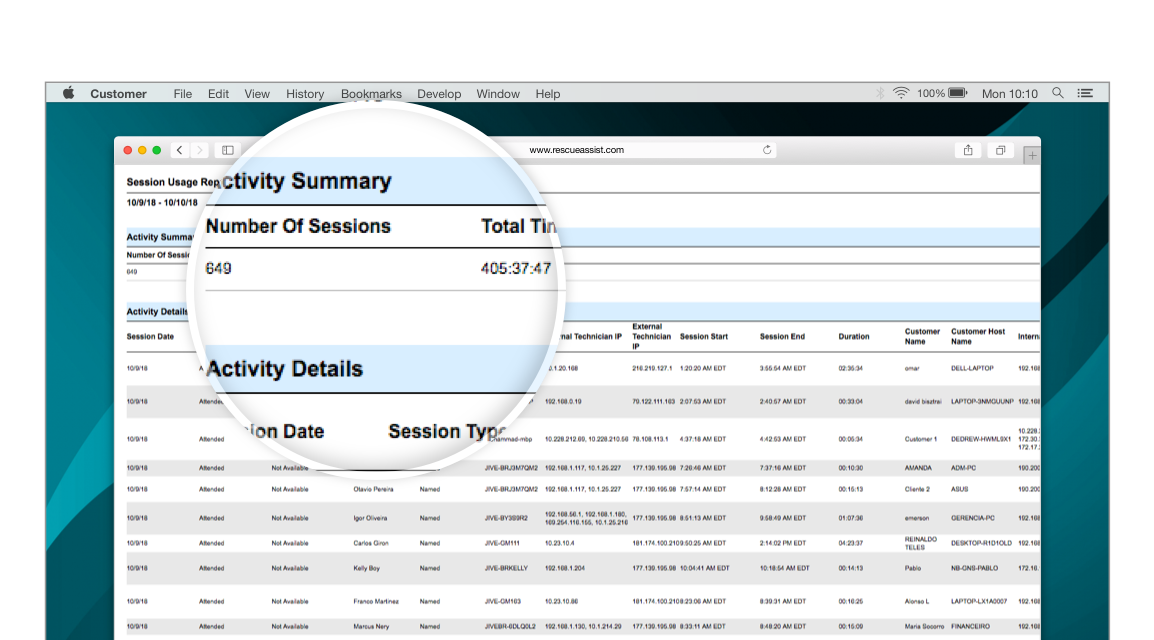Viewport: 1154px width, 640px height.
Task: Reload the page with the refresh icon
Action: 767,150
